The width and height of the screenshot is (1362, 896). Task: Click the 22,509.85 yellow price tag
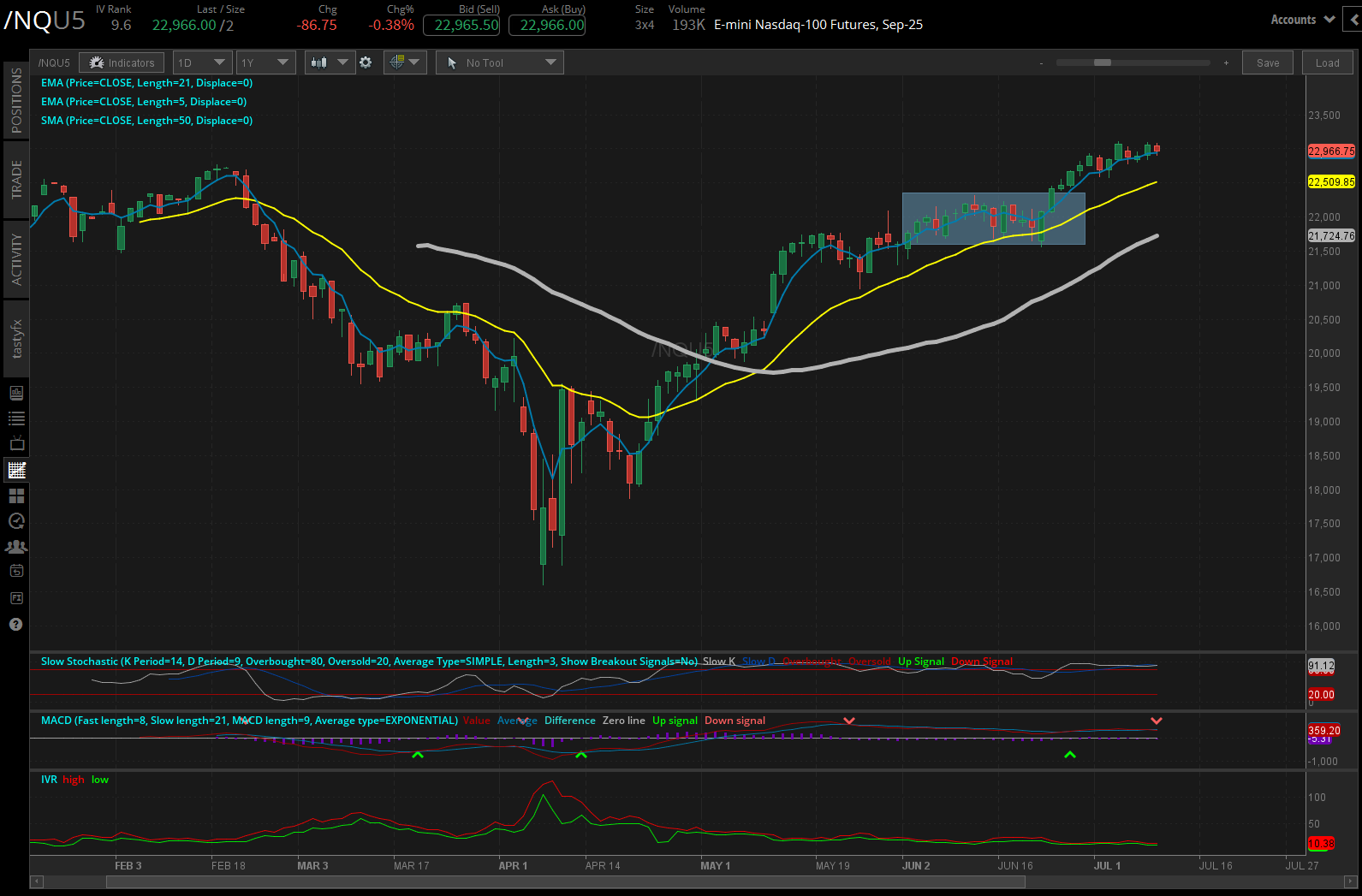point(1331,182)
